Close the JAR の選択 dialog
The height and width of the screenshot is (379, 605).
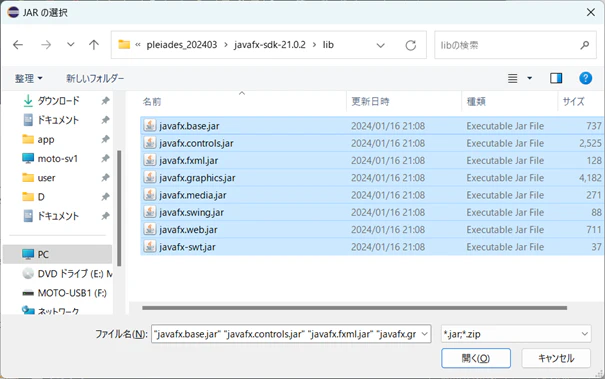click(x=590, y=12)
